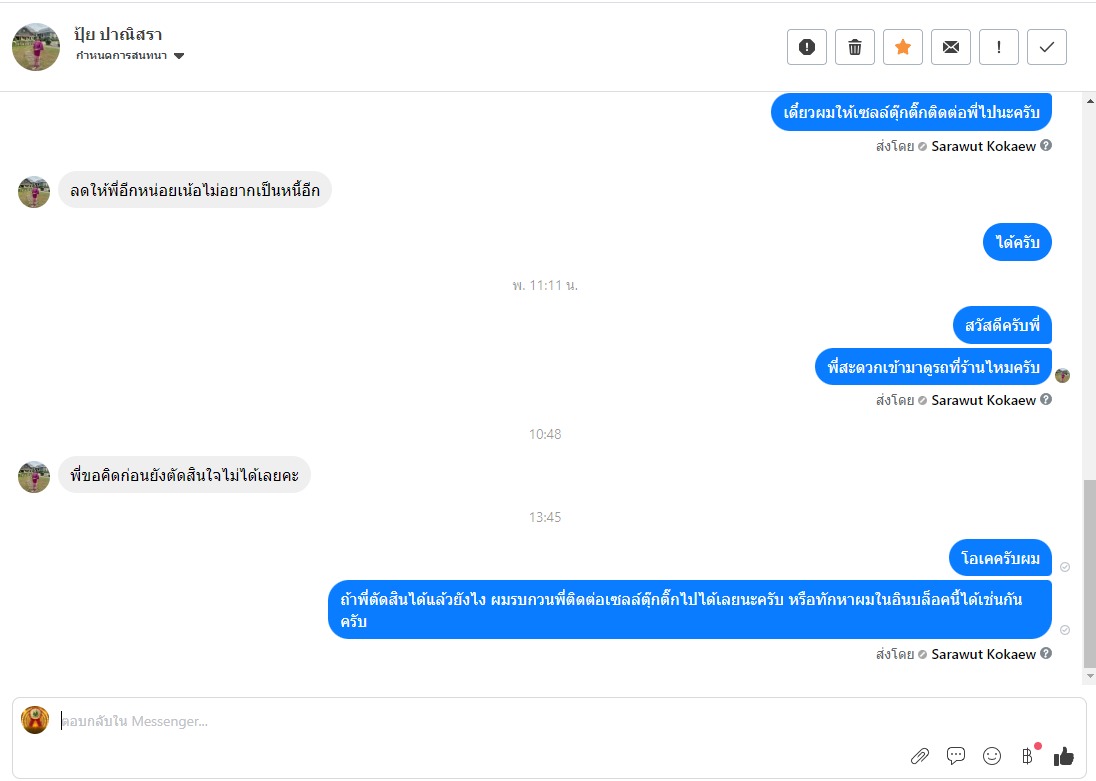Screen dimensions: 1096x781
Task: Flag conversation with exclamation mark icon
Action: tap(999, 47)
